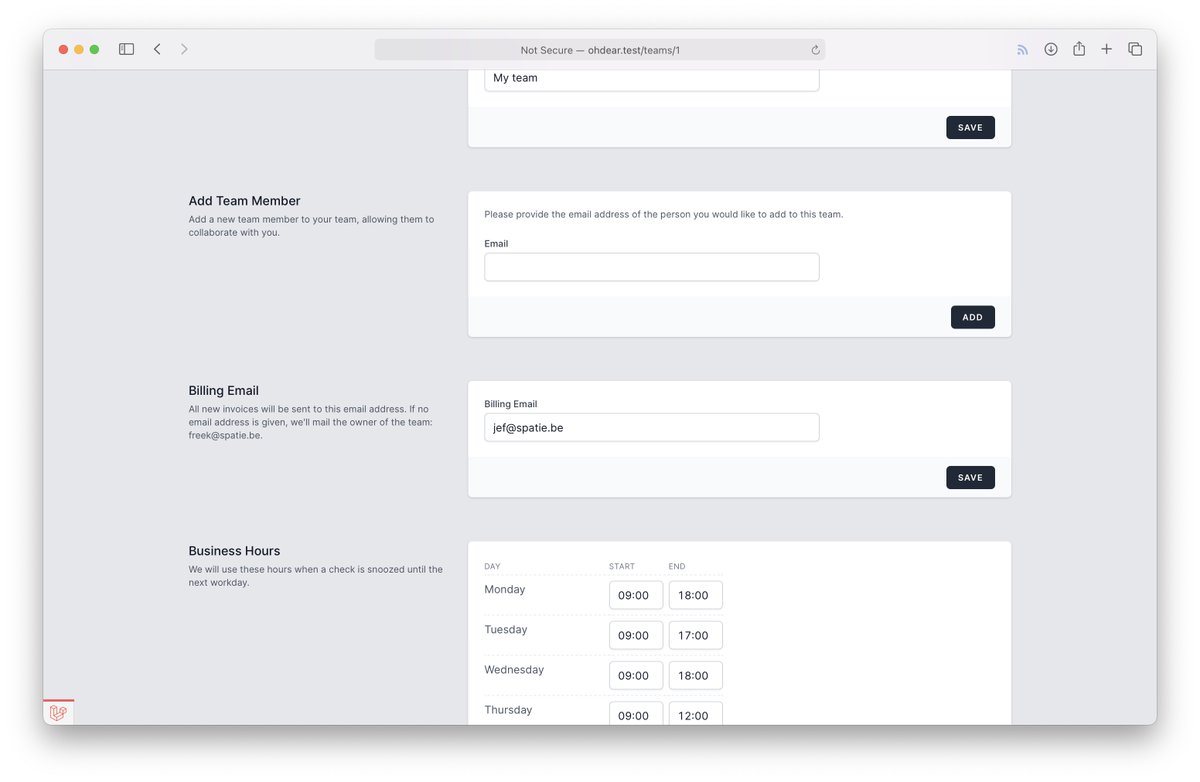
Task: Click the 'Thursday' day label
Action: 508,710
